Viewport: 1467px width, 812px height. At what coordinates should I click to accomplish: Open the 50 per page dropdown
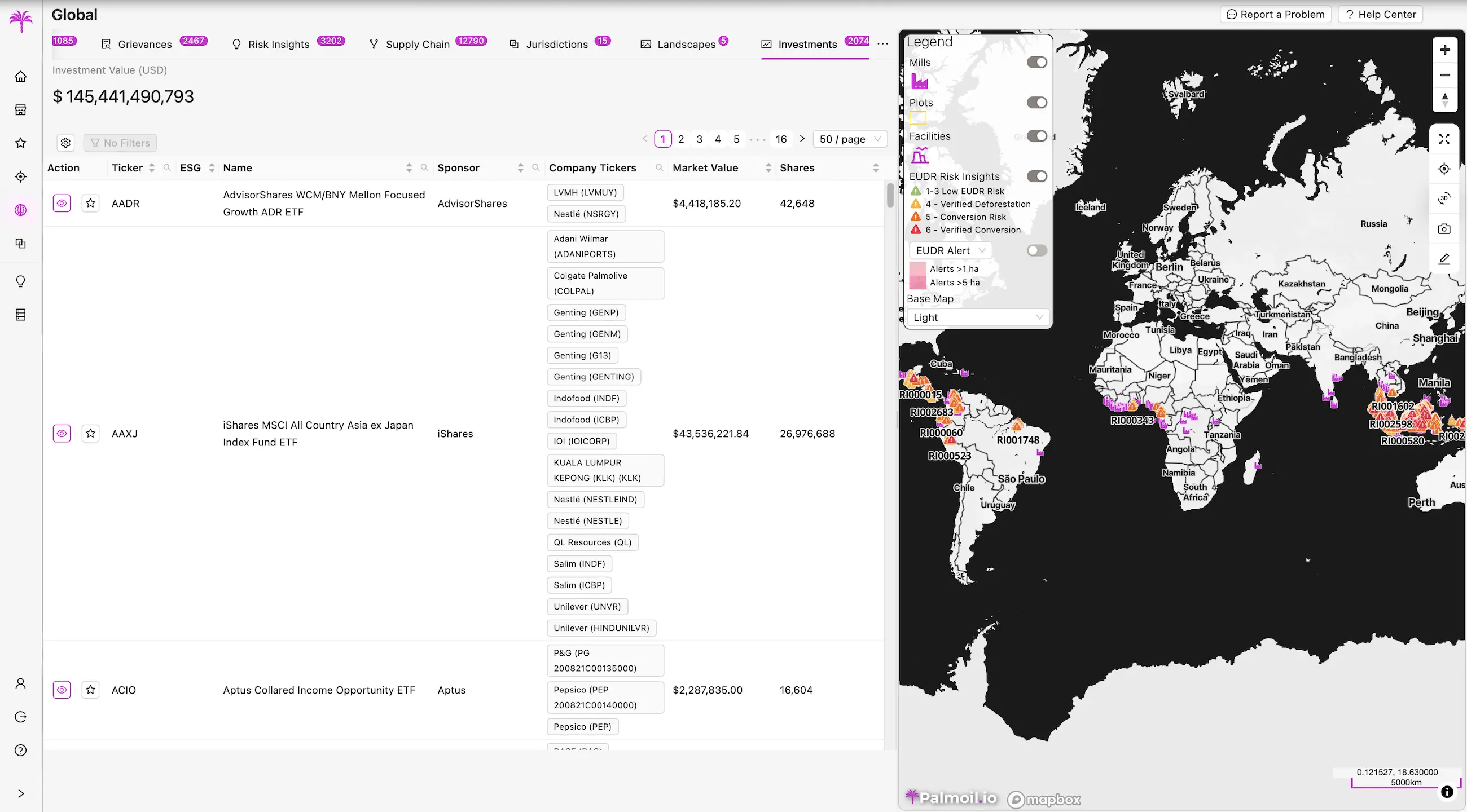point(850,139)
